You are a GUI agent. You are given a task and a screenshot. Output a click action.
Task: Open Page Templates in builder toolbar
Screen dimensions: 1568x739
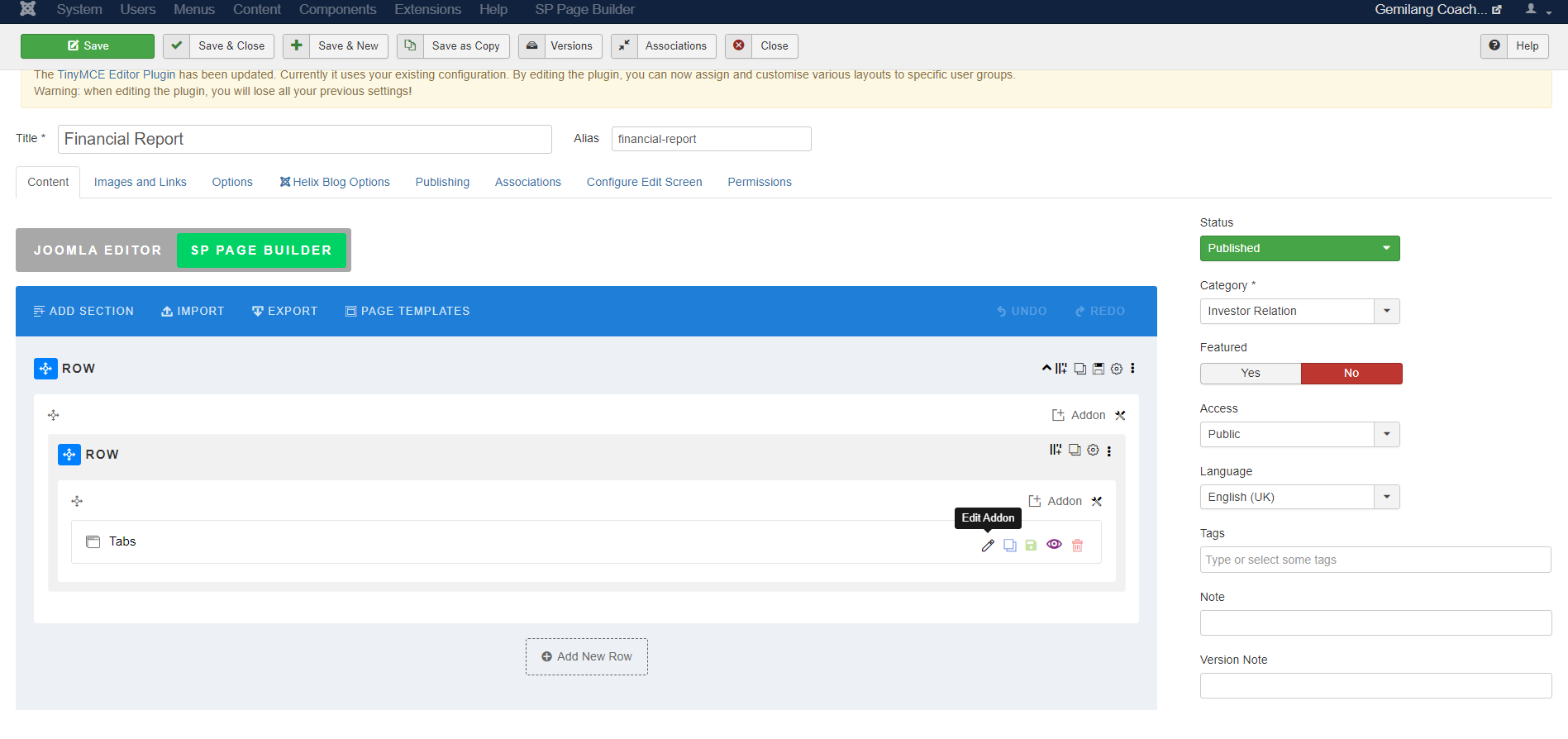point(407,311)
